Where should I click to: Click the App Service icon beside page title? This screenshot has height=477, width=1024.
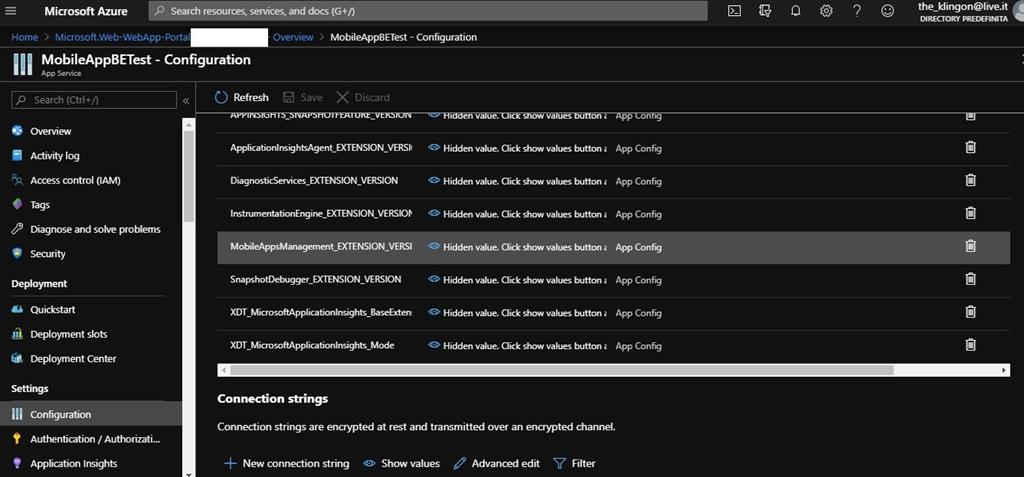(22, 65)
